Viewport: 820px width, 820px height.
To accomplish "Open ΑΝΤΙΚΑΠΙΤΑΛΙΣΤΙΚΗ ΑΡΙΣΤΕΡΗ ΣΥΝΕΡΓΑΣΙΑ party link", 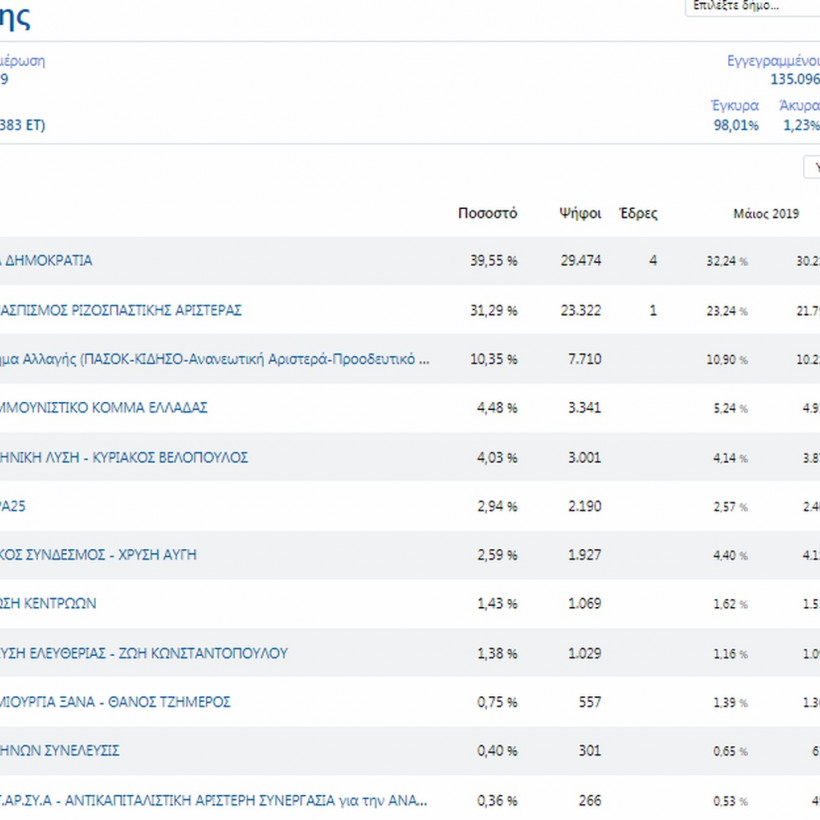I will point(213,801).
